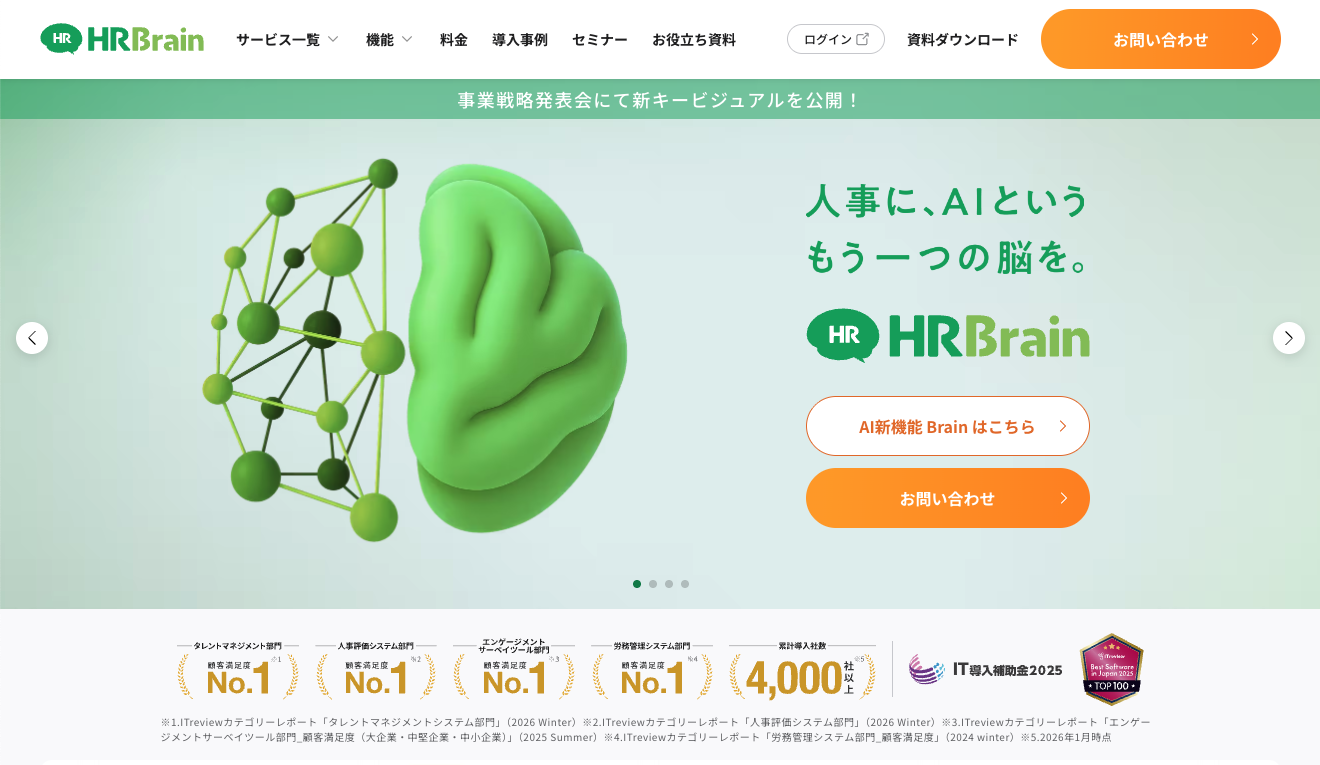Image resolution: width=1320 pixels, height=765 pixels.
Task: Select the second carousel pagination dot
Action: (x=653, y=583)
